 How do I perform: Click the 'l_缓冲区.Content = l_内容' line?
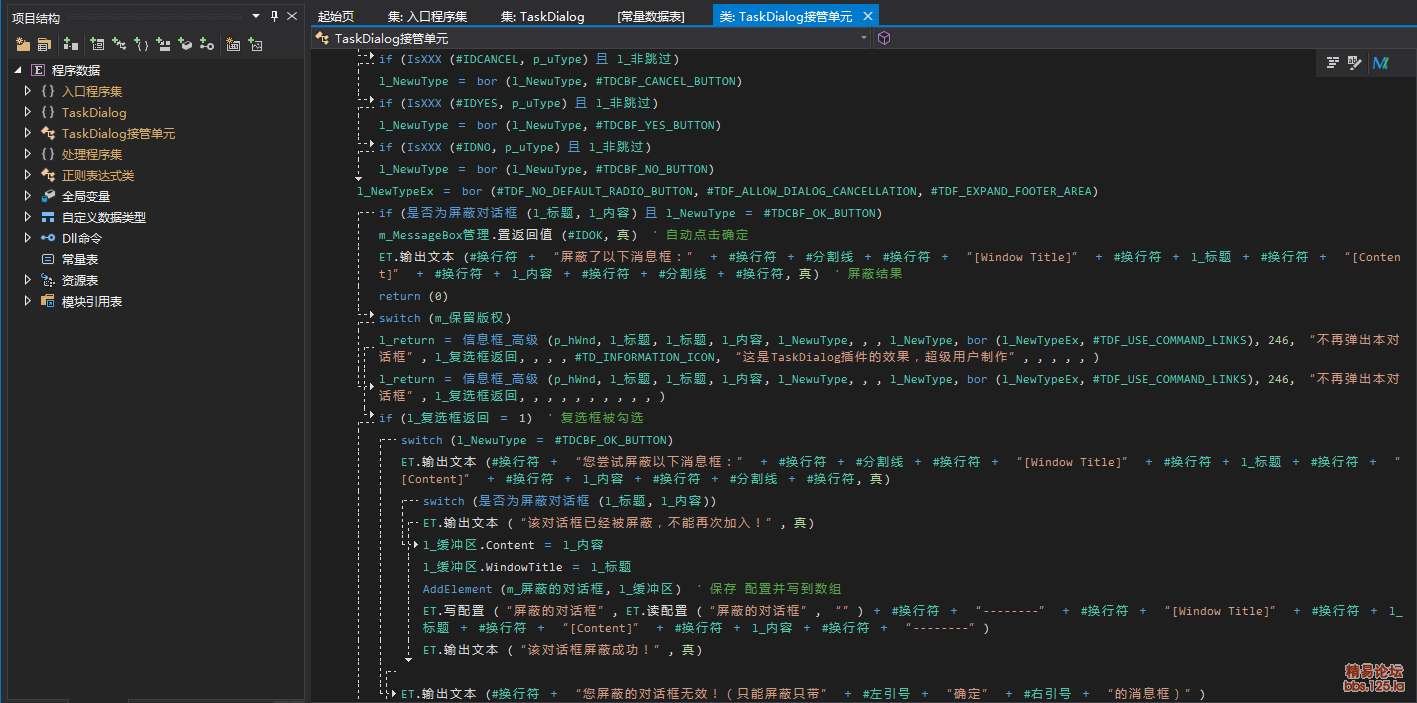pos(513,545)
